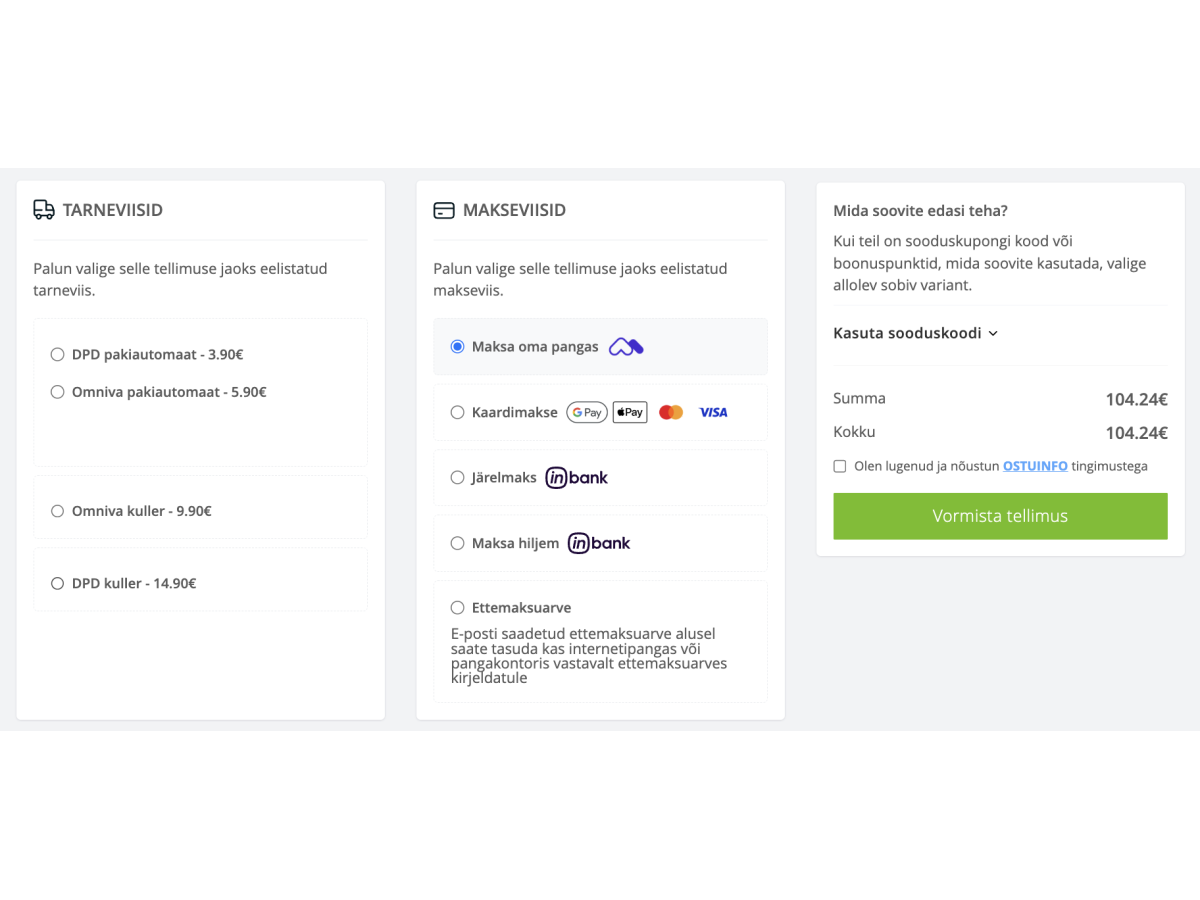Choose Ettemaksuarve payment method
The height and width of the screenshot is (900, 1200).
click(x=458, y=607)
